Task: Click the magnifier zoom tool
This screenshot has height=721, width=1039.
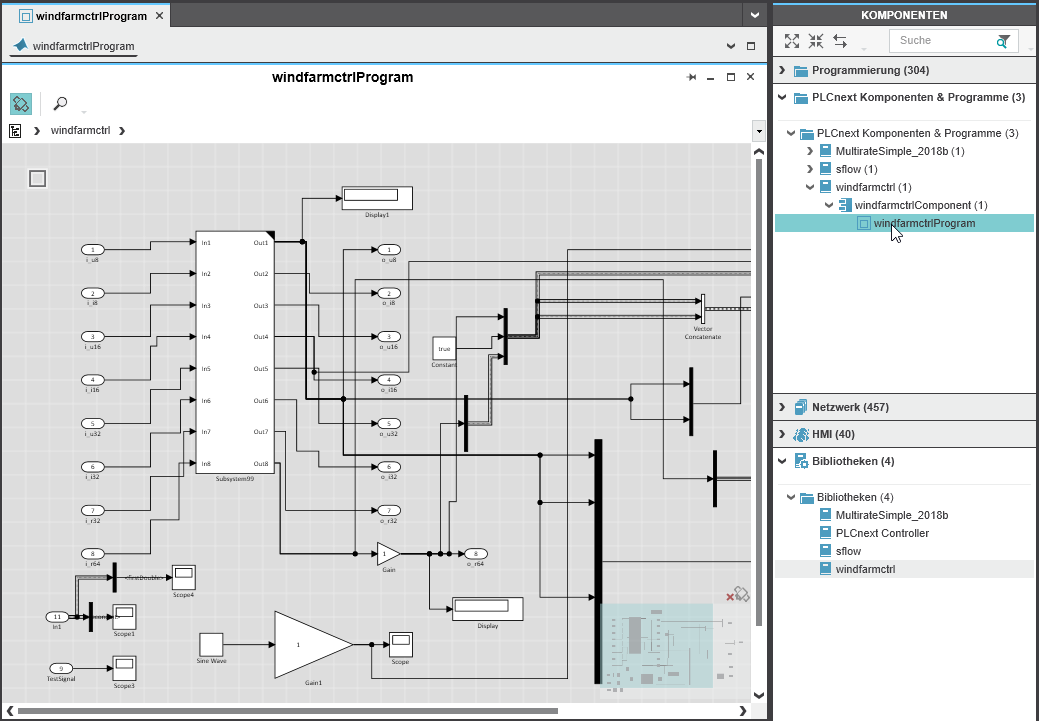Action: 60,103
